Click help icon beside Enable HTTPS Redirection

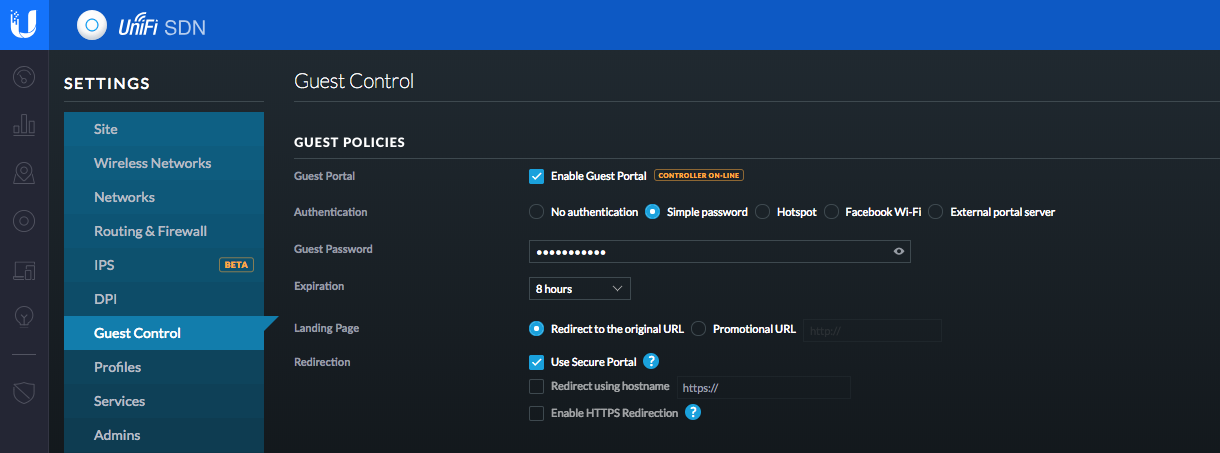[692, 412]
